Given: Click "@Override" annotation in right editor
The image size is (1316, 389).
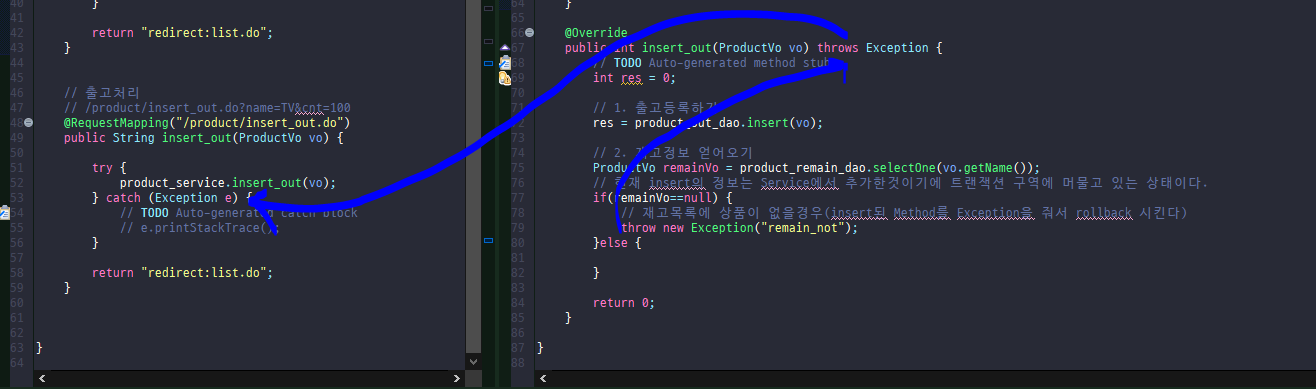Looking at the screenshot, I should (596, 33).
